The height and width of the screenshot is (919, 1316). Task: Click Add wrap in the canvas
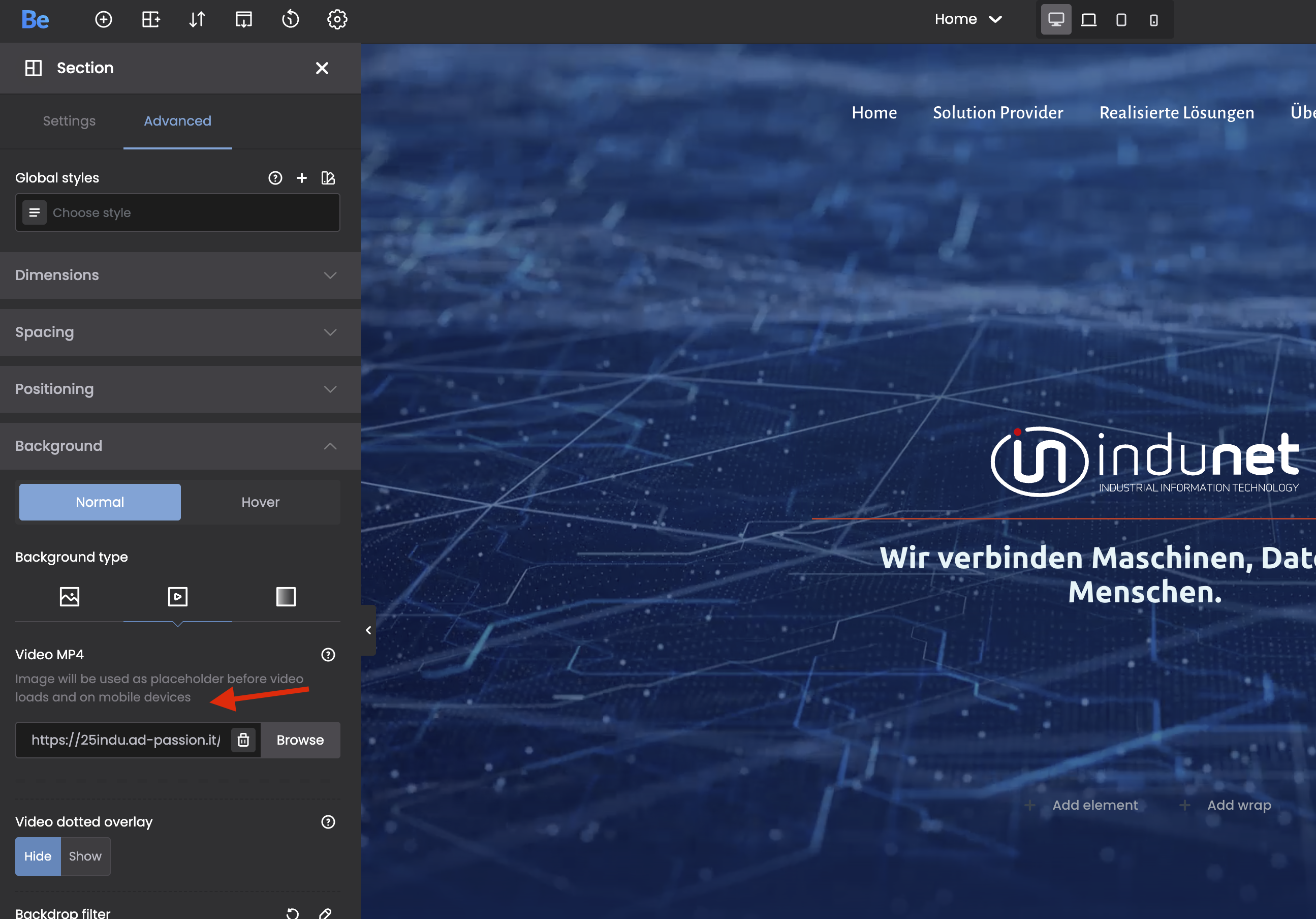tap(1238, 805)
